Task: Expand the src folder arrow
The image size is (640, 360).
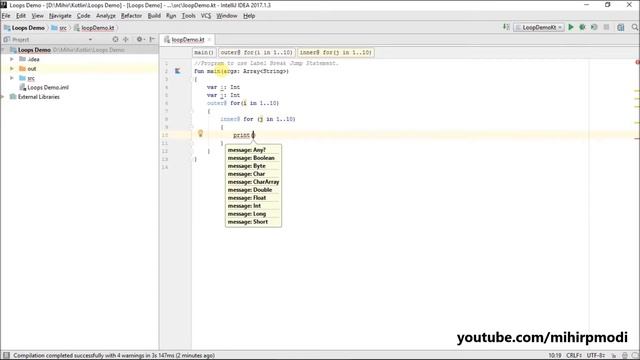Action: coord(12,78)
